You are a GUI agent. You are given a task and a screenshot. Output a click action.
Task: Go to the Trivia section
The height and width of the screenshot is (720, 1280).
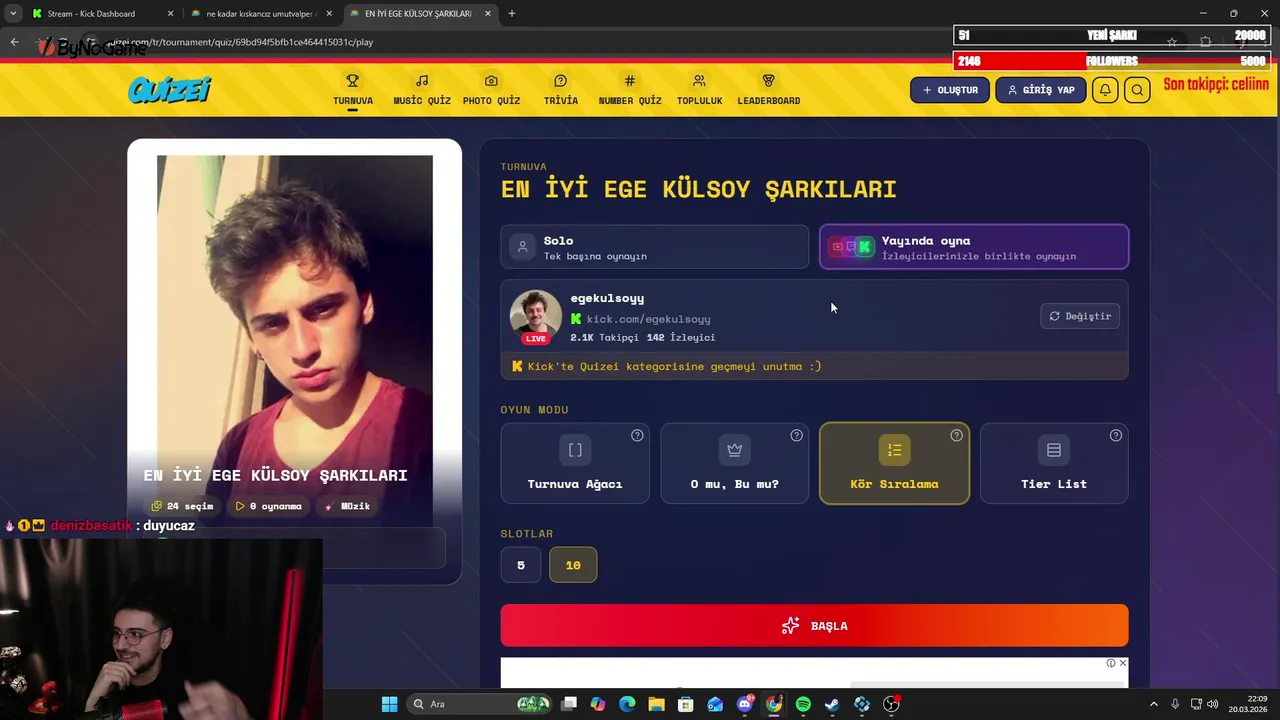pyautogui.click(x=561, y=90)
